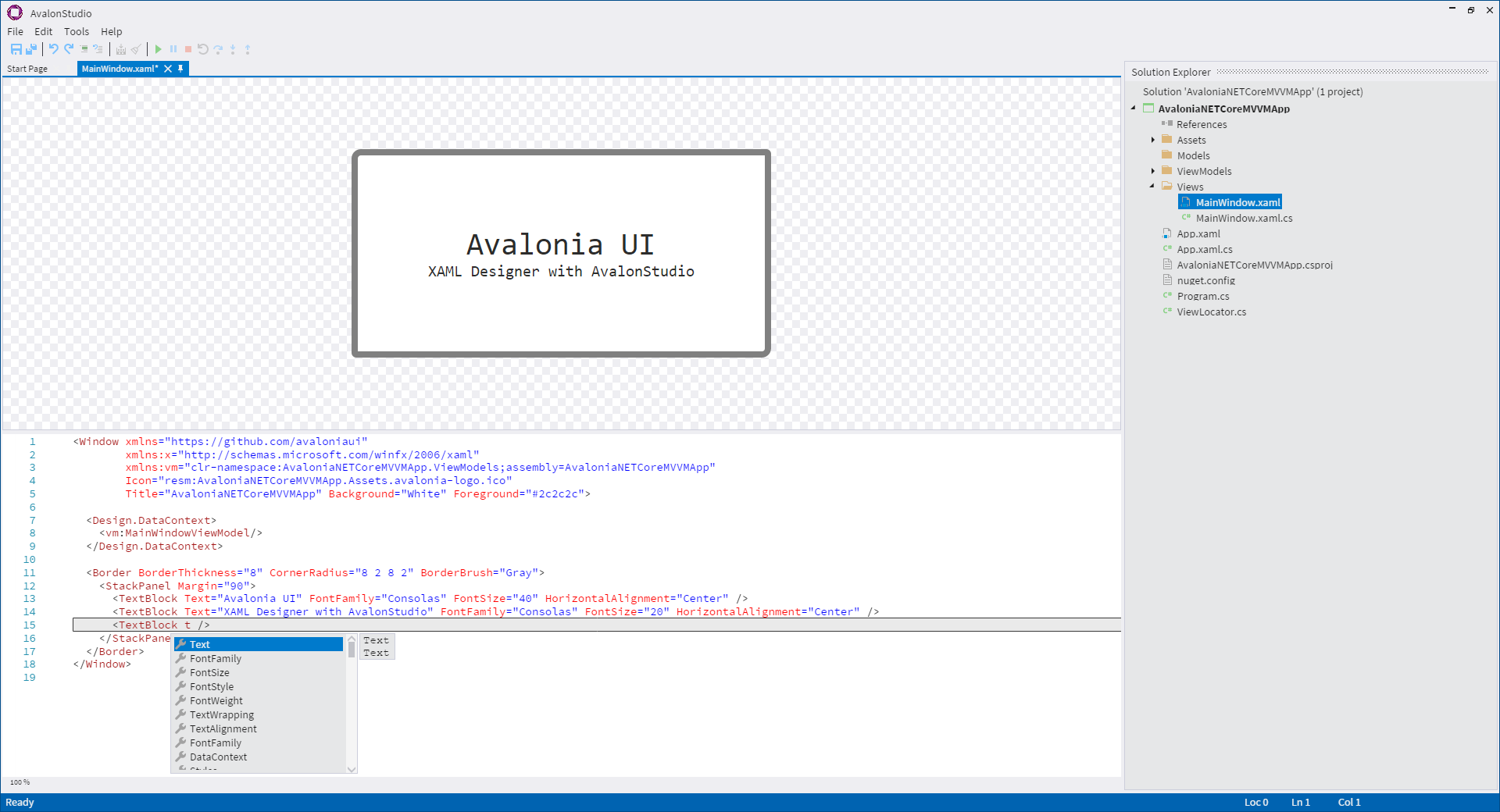
Task: Select Program.cs in Solution Explorer
Action: pyautogui.click(x=1204, y=296)
